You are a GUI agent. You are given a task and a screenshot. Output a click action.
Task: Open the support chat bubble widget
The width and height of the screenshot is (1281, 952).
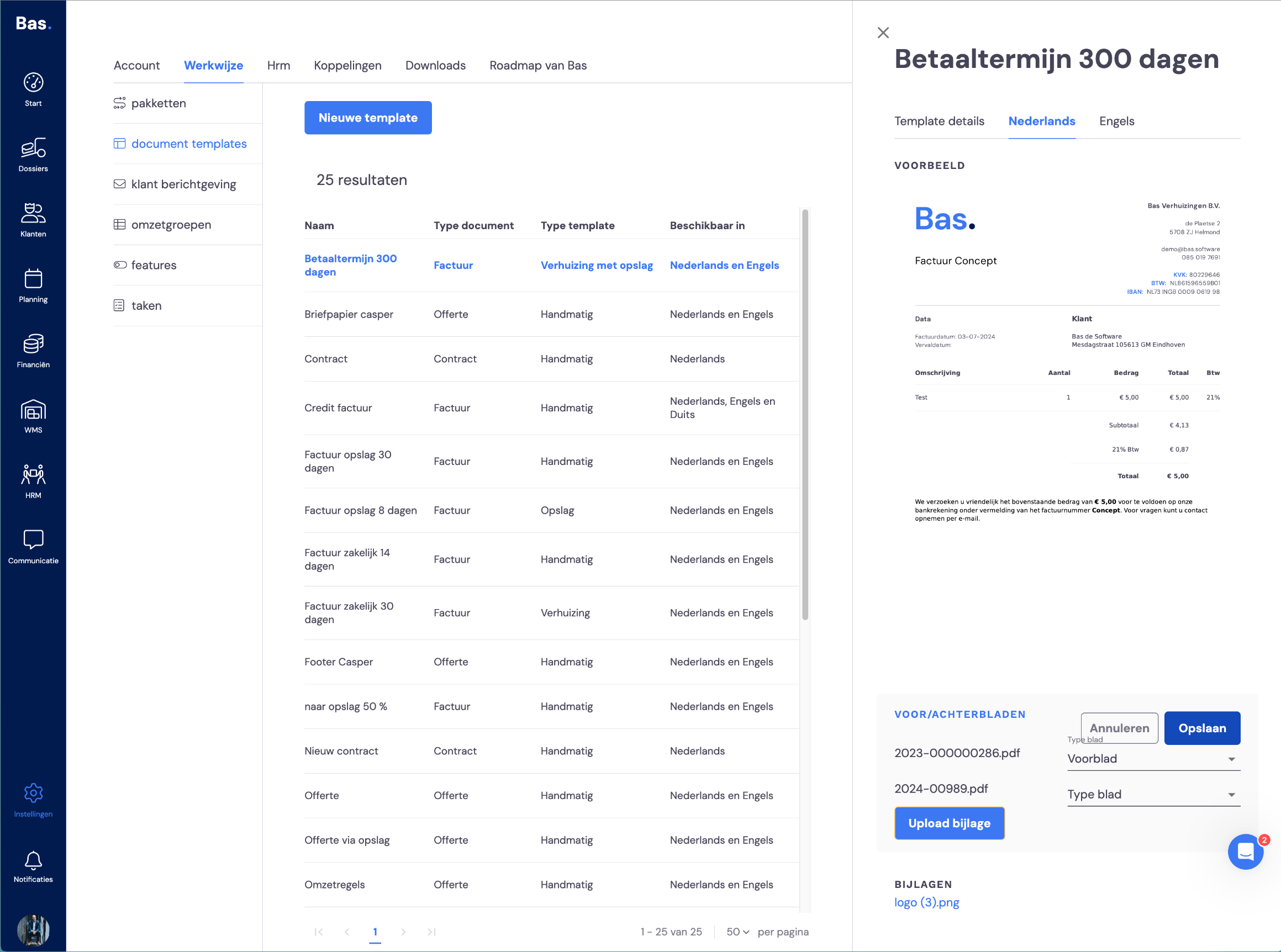pyautogui.click(x=1245, y=851)
